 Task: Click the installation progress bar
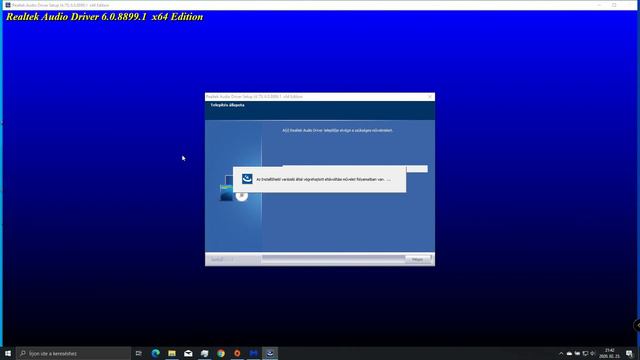coord(416,169)
